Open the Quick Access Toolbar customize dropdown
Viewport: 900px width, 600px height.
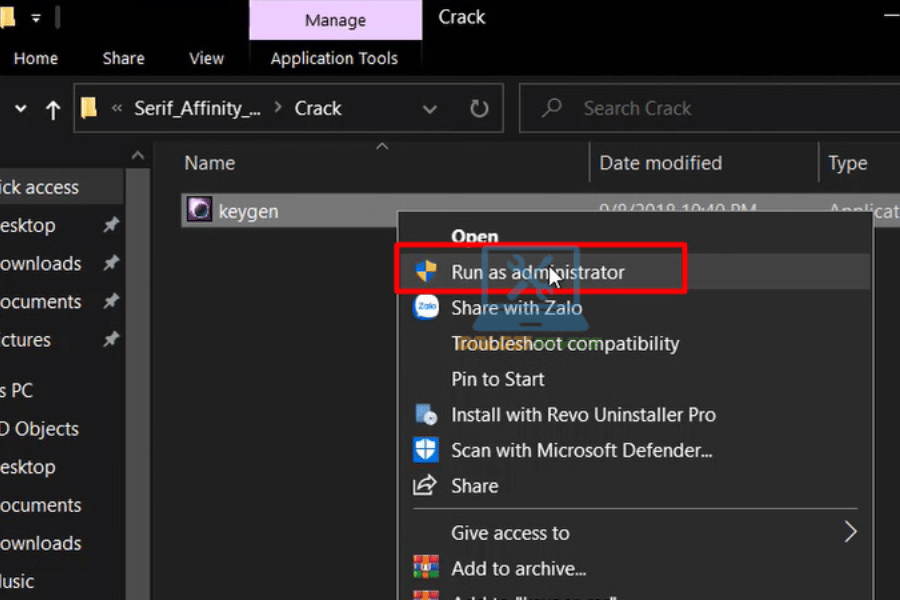[35, 17]
